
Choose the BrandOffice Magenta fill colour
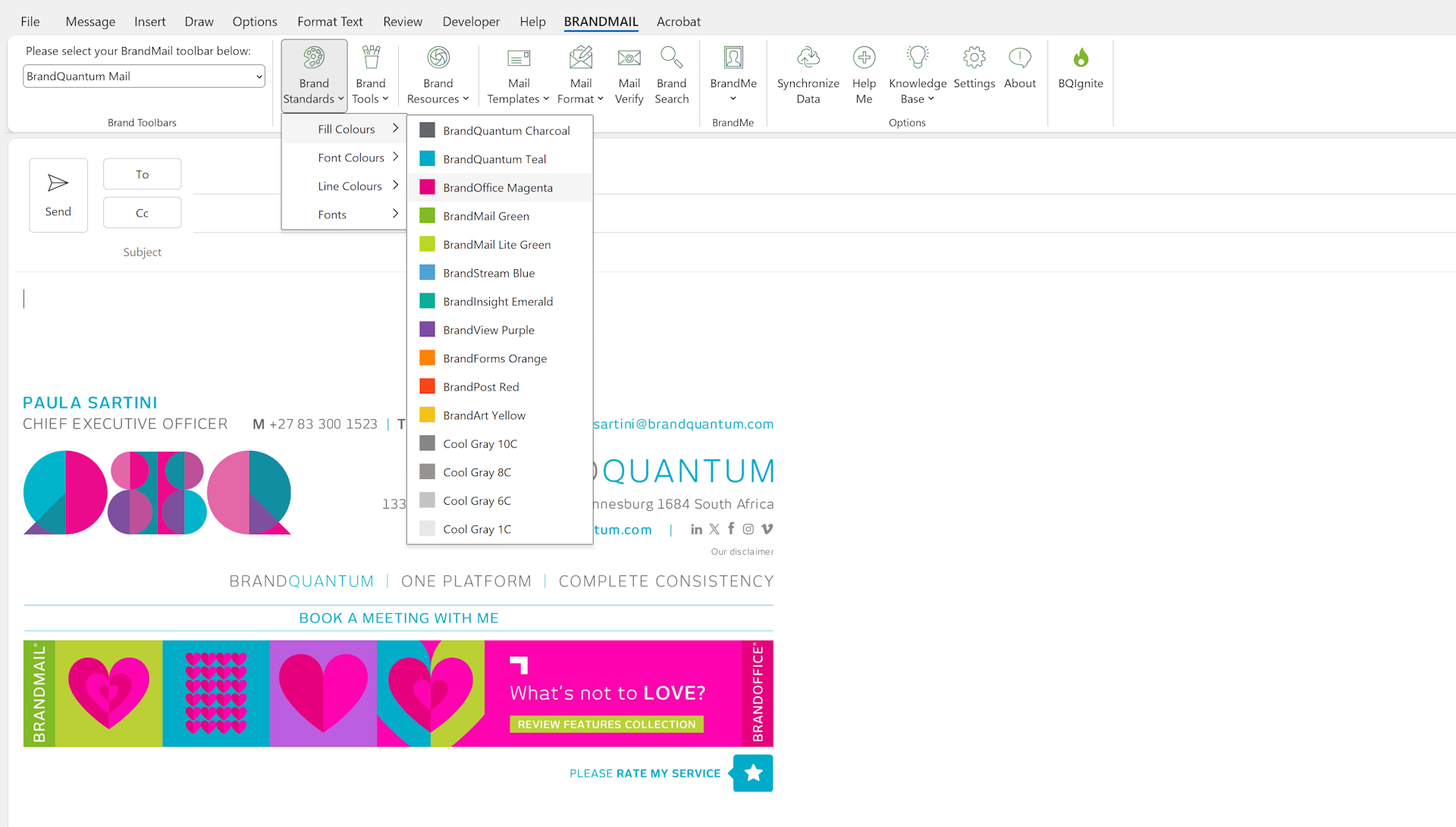(x=497, y=187)
